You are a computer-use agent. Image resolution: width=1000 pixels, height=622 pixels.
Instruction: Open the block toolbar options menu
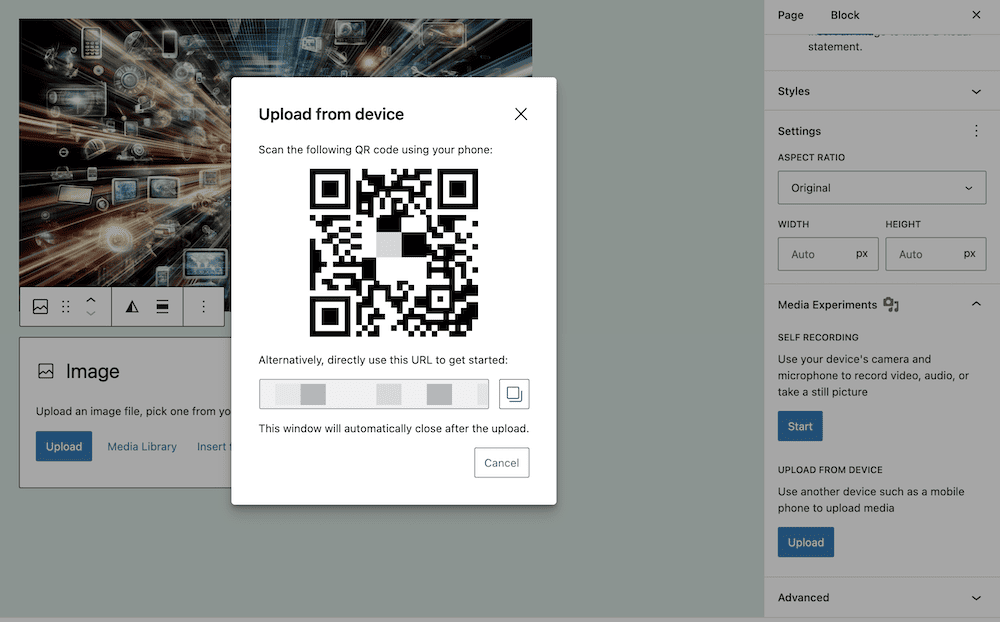[204, 306]
